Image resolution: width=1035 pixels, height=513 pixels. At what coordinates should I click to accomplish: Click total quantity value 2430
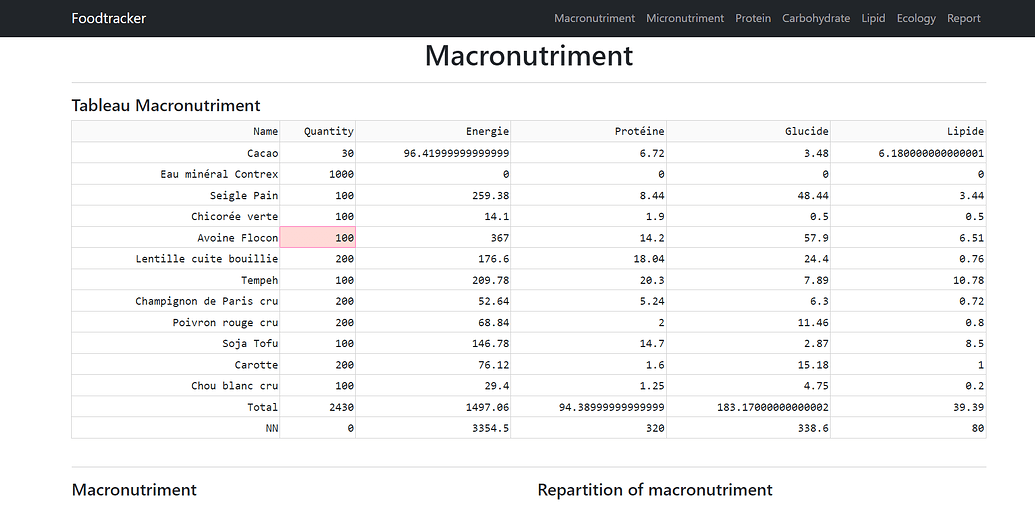pos(317,407)
